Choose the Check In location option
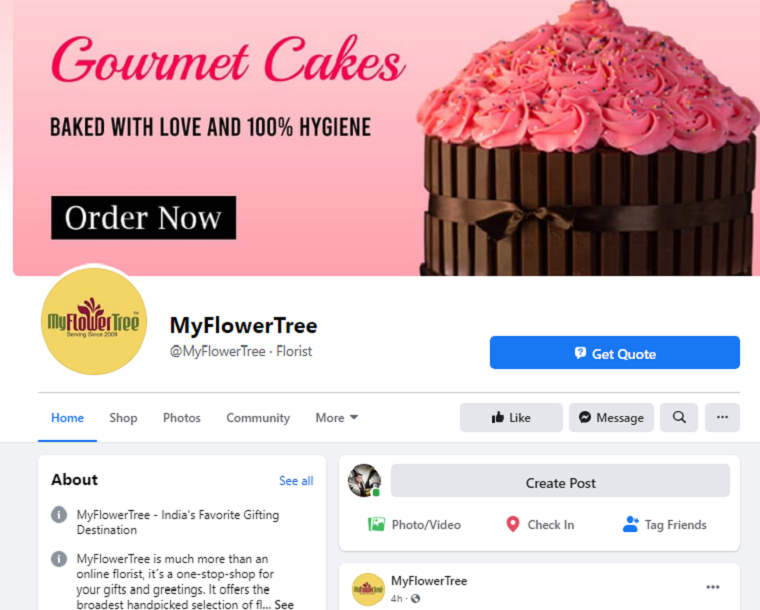Image resolution: width=760 pixels, height=610 pixels. point(540,525)
